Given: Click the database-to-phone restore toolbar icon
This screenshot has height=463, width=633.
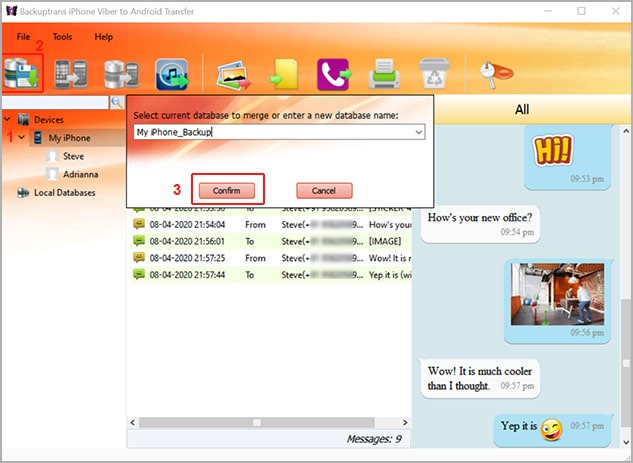Looking at the screenshot, I should click(121, 74).
